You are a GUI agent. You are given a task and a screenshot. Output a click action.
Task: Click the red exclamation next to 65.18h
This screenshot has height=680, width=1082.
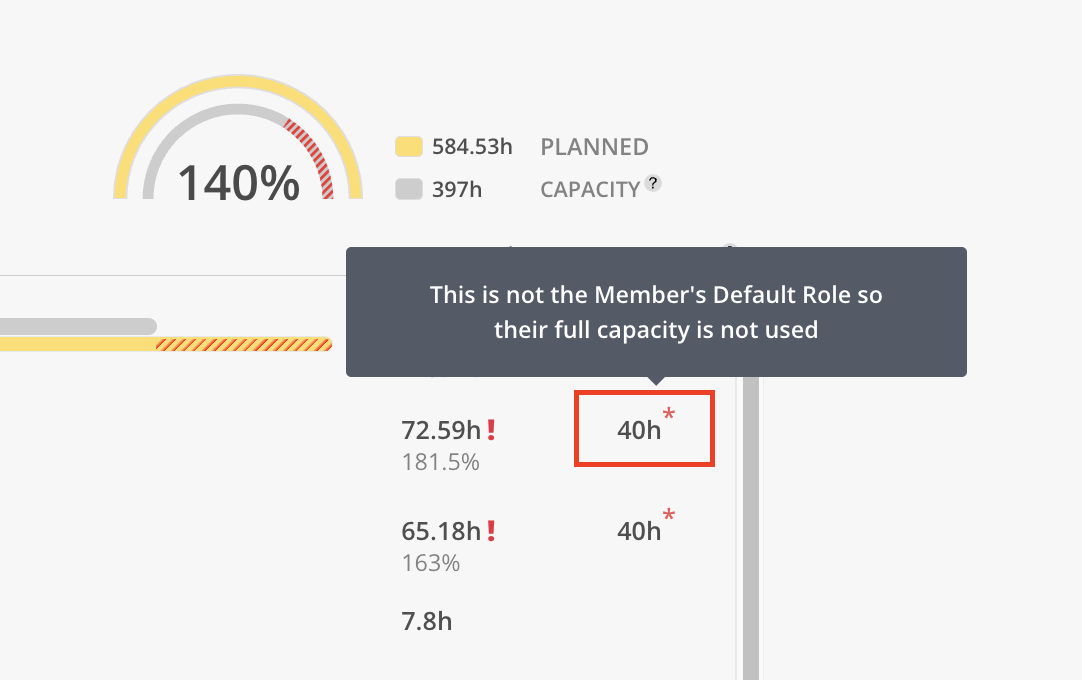[x=491, y=531]
